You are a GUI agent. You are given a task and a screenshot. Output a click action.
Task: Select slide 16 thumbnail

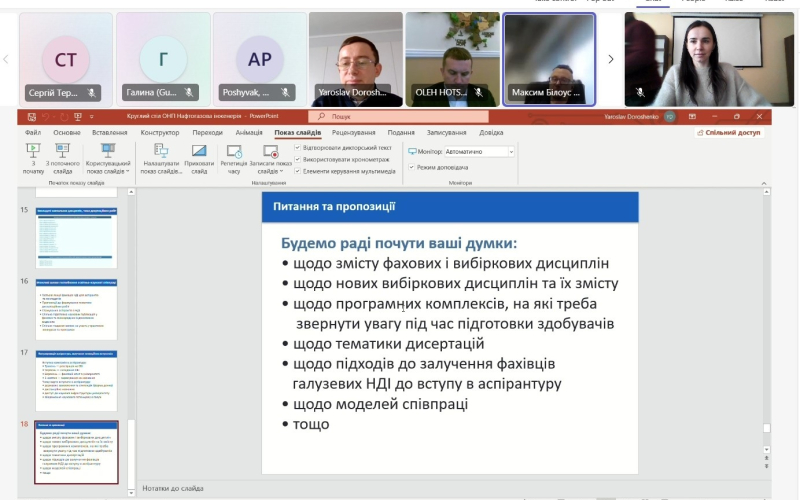pyautogui.click(x=76, y=309)
